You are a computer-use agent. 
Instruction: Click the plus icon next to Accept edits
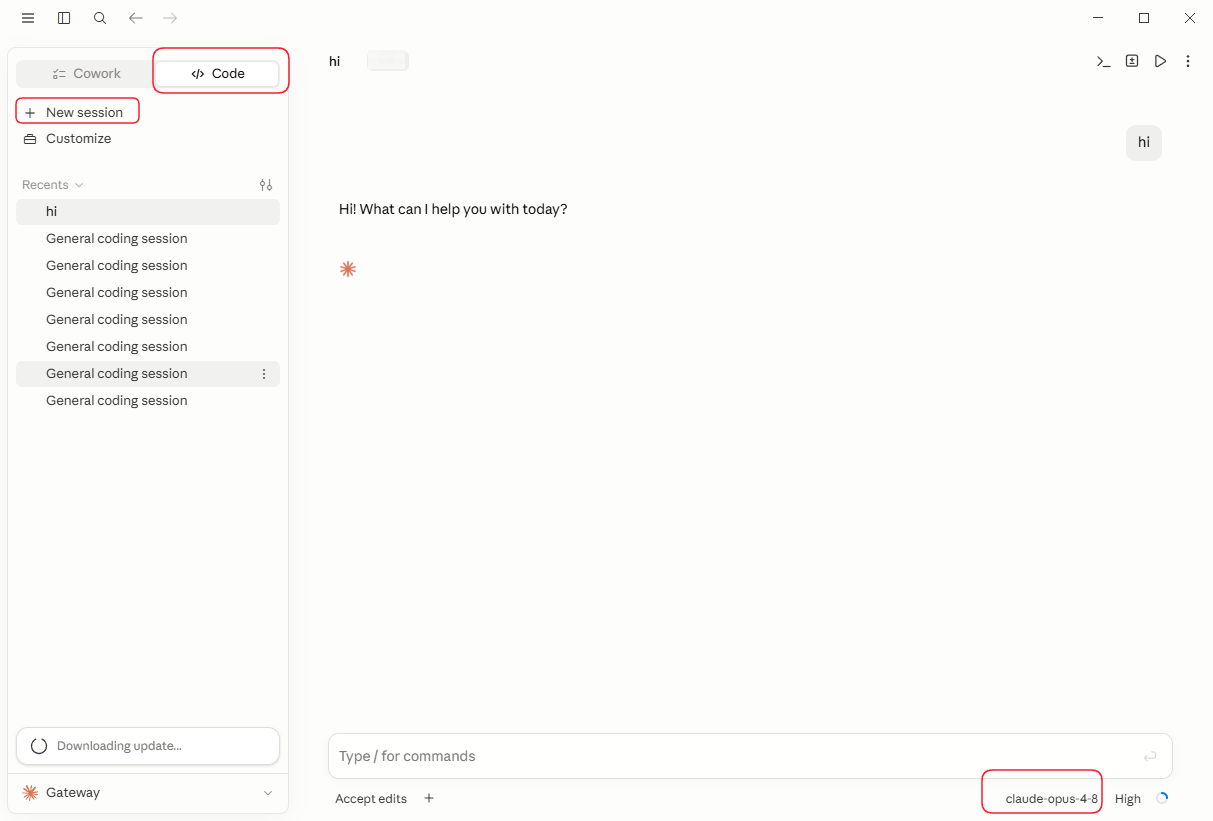[429, 798]
